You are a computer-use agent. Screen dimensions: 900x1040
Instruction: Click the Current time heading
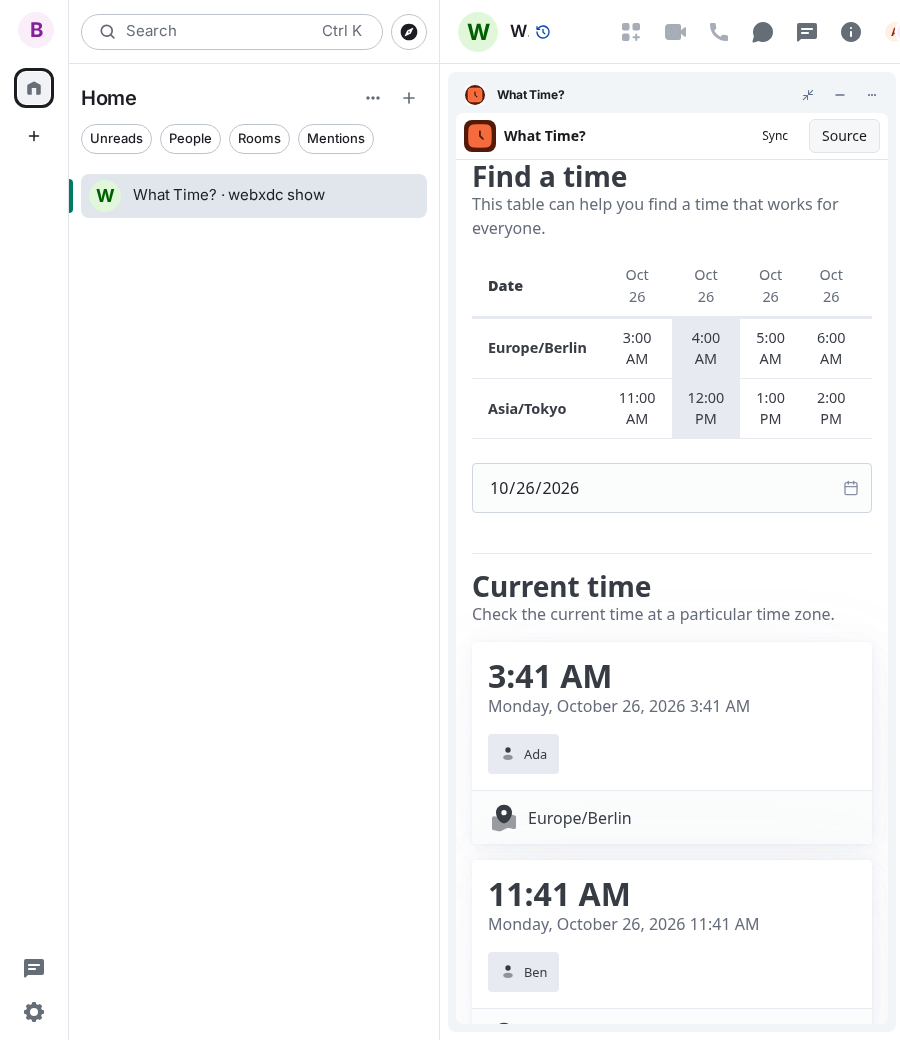pyautogui.click(x=562, y=587)
